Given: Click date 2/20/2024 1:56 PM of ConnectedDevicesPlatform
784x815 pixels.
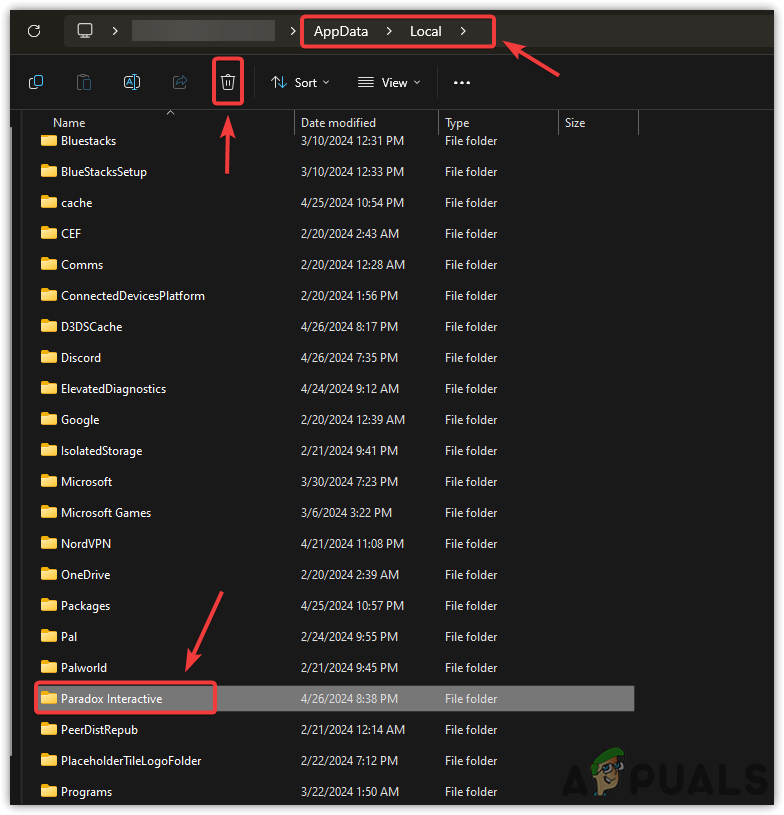Looking at the screenshot, I should pyautogui.click(x=349, y=296).
